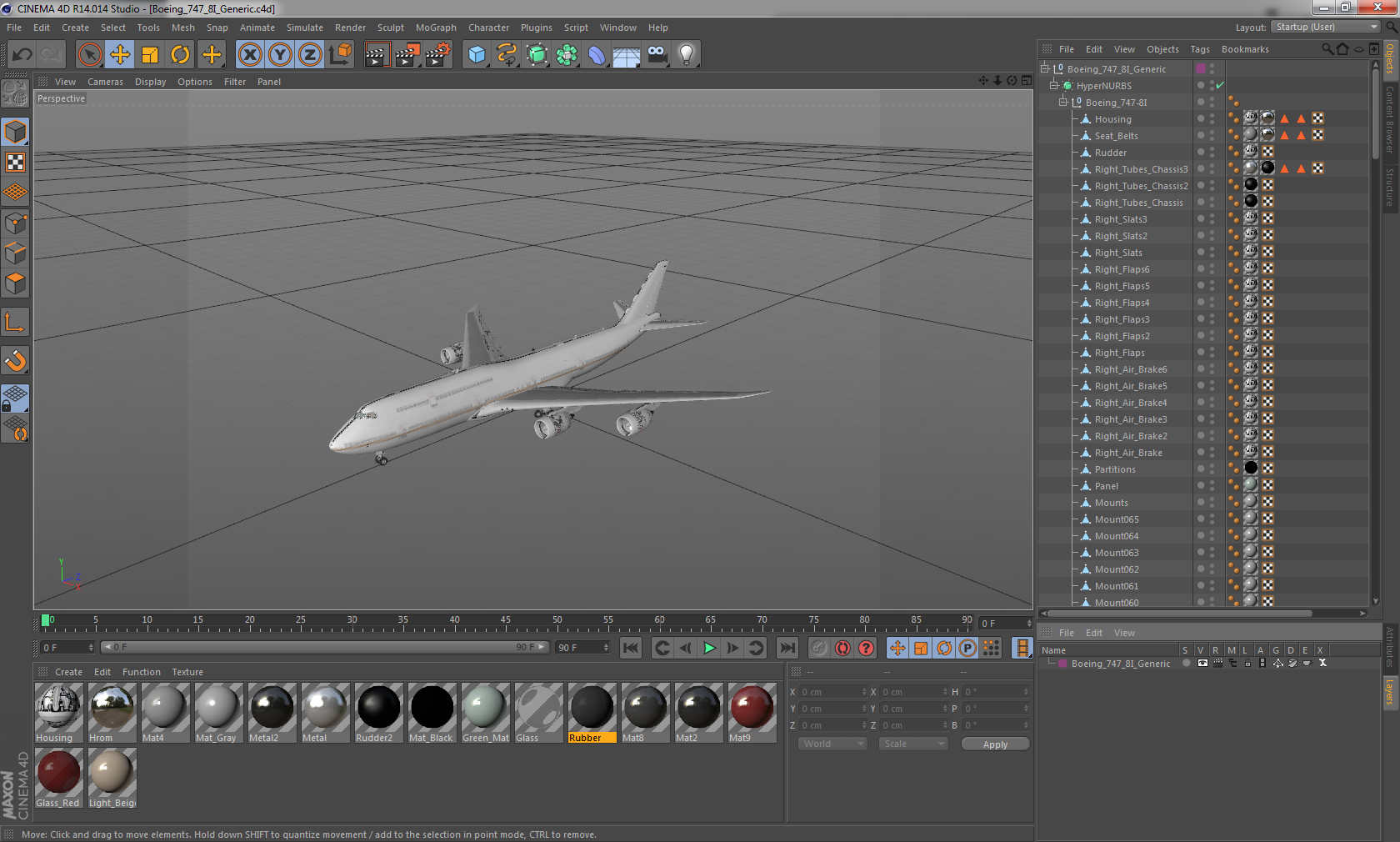The width and height of the screenshot is (1400, 842).
Task: Switch to the Content Browser tab
Action: (1390, 118)
